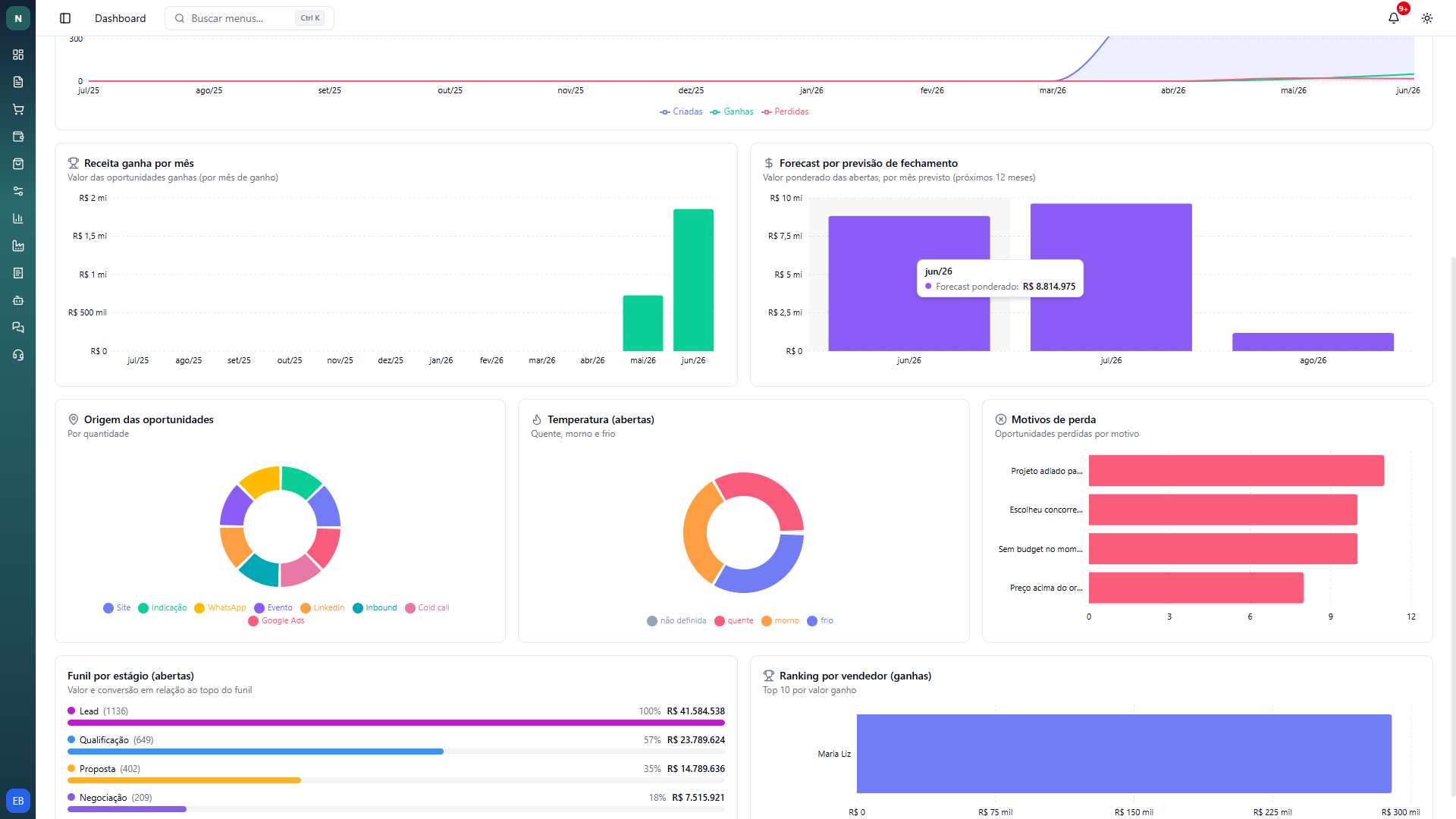Toggle the não definida temperature legend

coord(676,621)
